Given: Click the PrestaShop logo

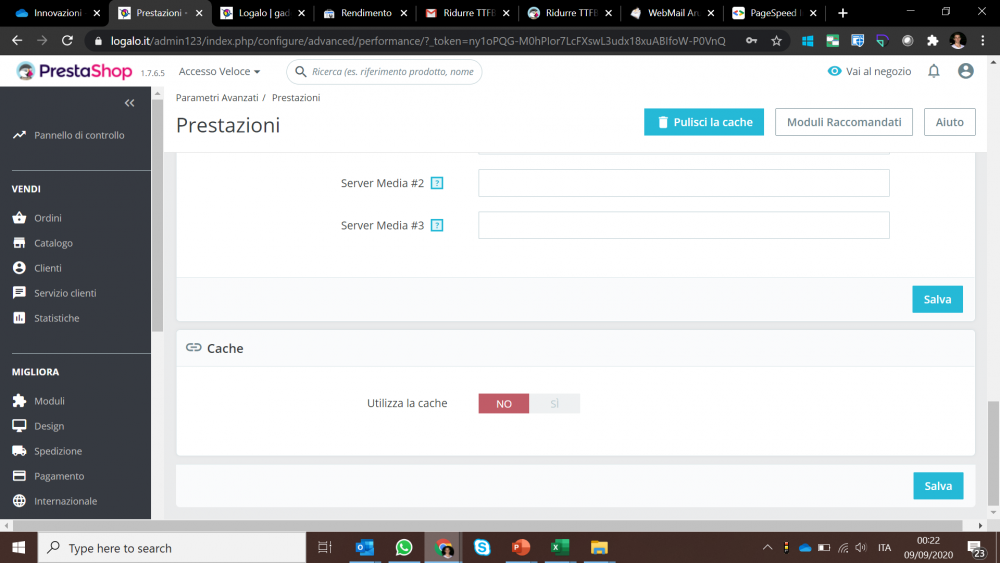Looking at the screenshot, I should coord(74,71).
